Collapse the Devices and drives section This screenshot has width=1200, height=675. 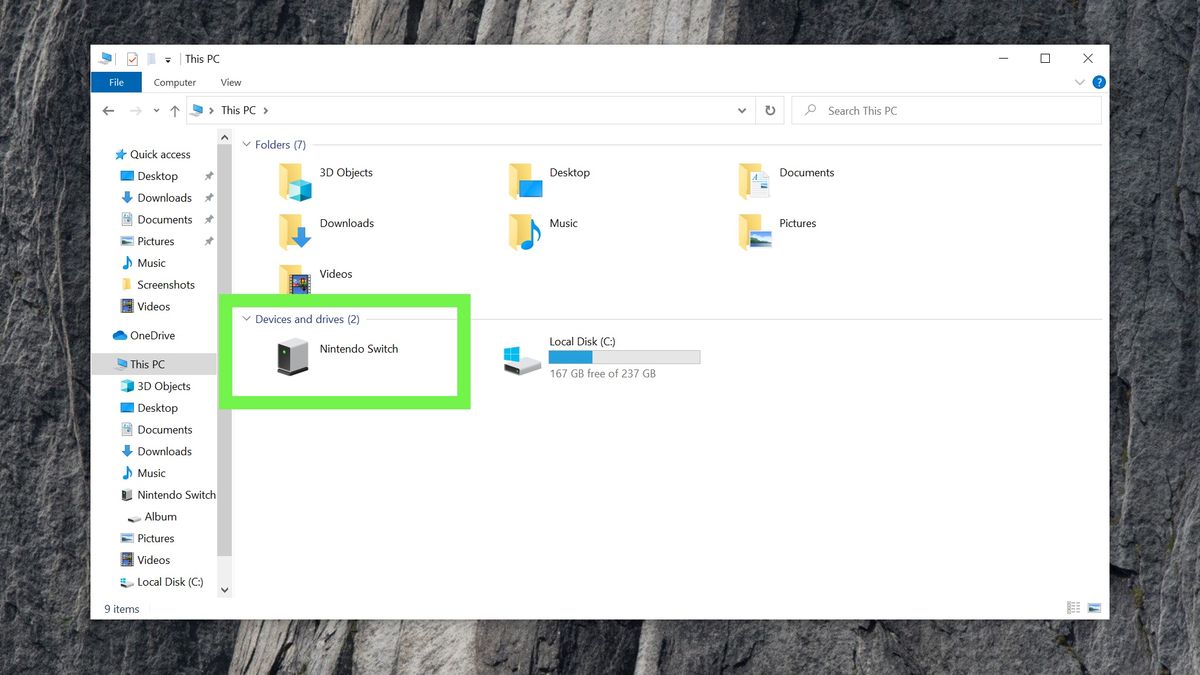[247, 318]
